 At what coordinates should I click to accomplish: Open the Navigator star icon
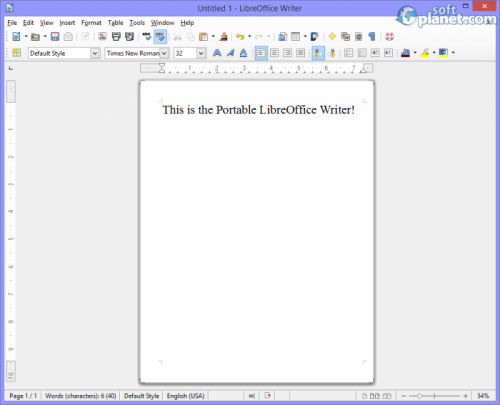(332, 36)
